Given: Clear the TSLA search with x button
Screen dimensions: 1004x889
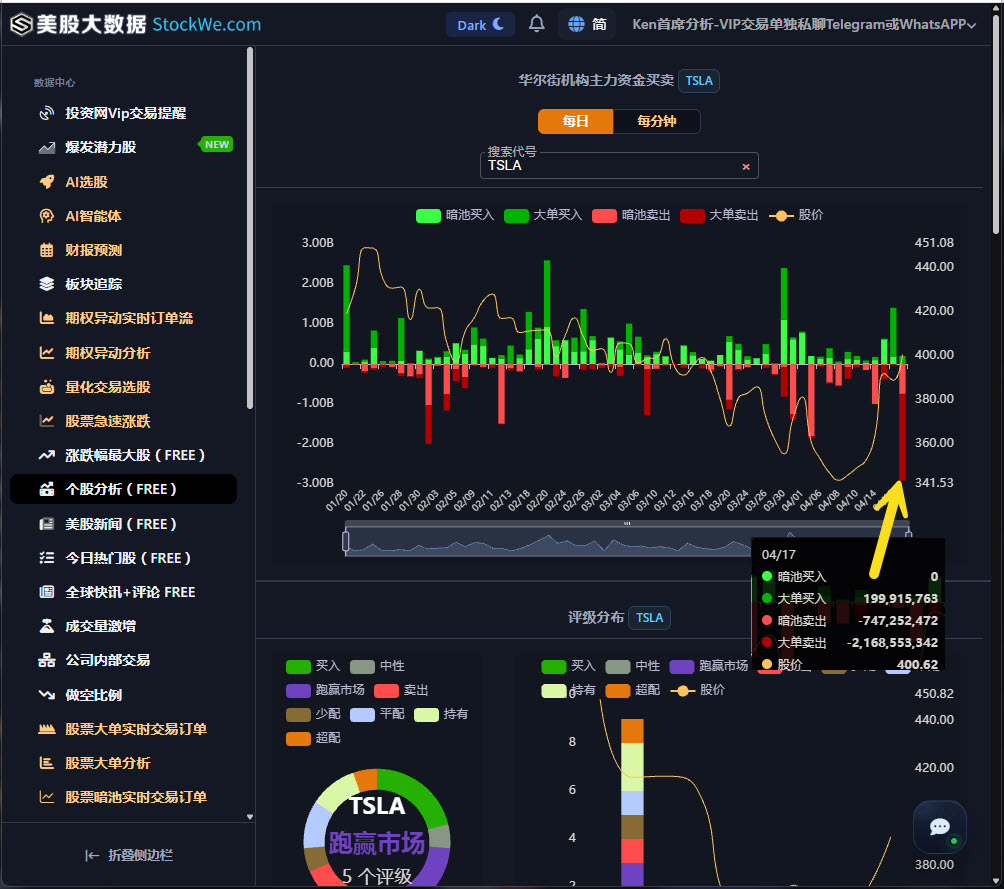Looking at the screenshot, I should coord(746,166).
